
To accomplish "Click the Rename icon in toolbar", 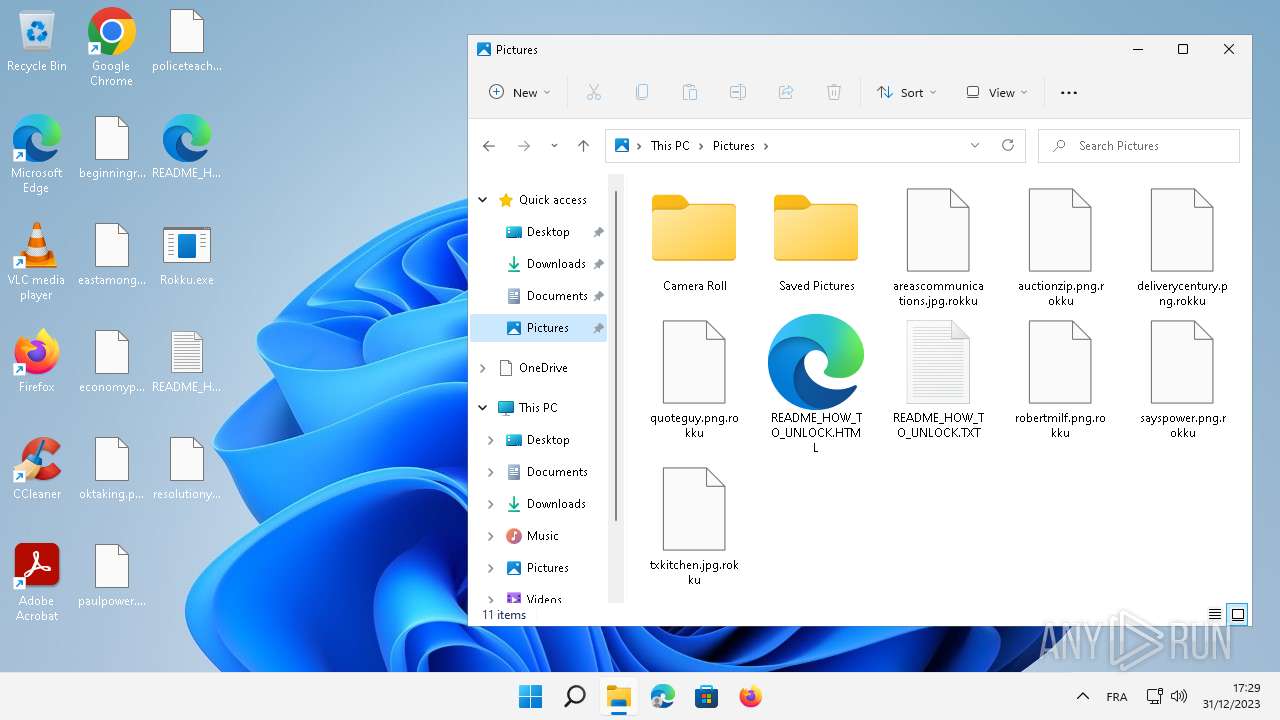I will (738, 92).
